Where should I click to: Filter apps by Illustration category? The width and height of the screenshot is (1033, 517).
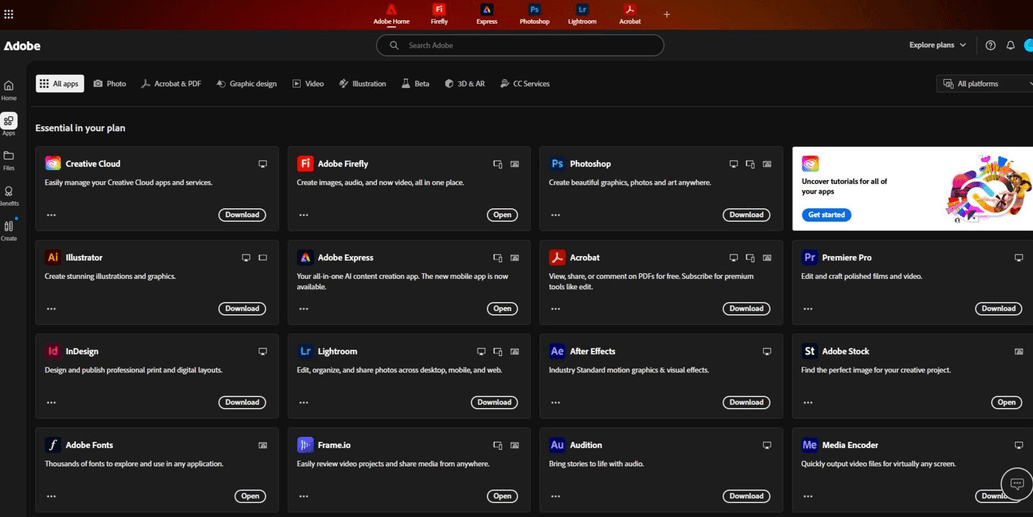click(362, 84)
